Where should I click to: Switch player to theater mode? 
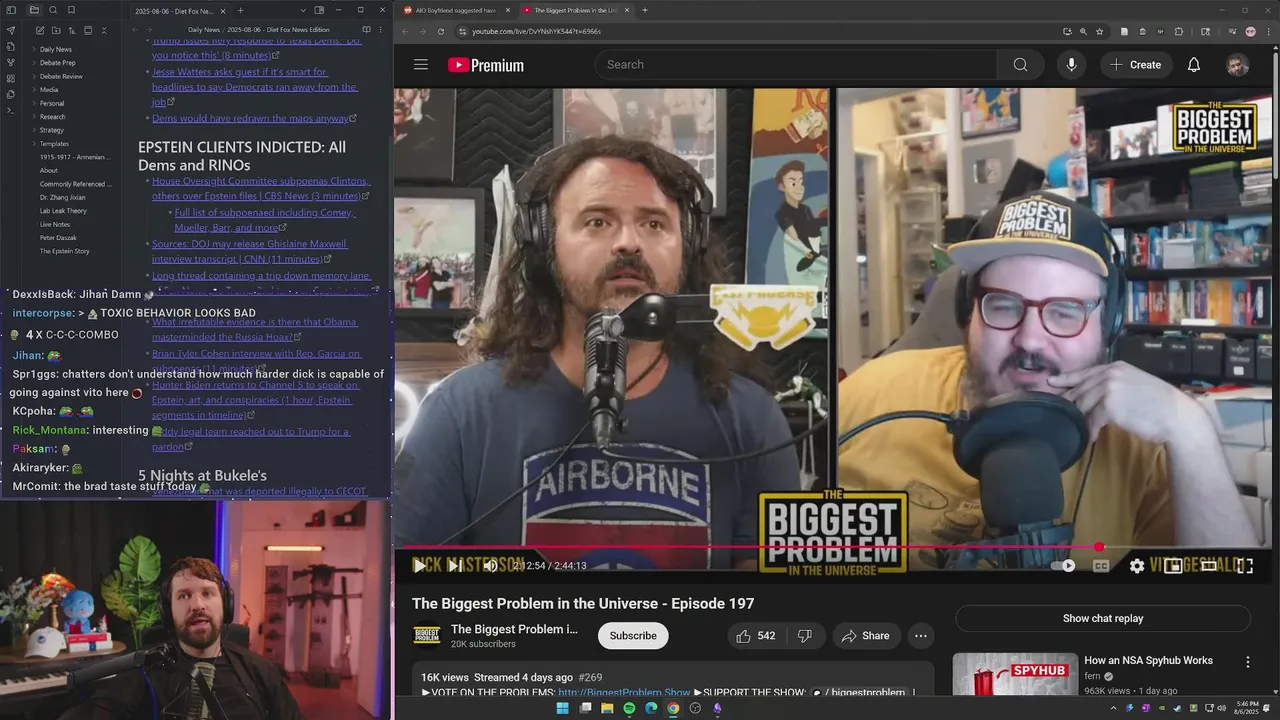tap(1209, 566)
